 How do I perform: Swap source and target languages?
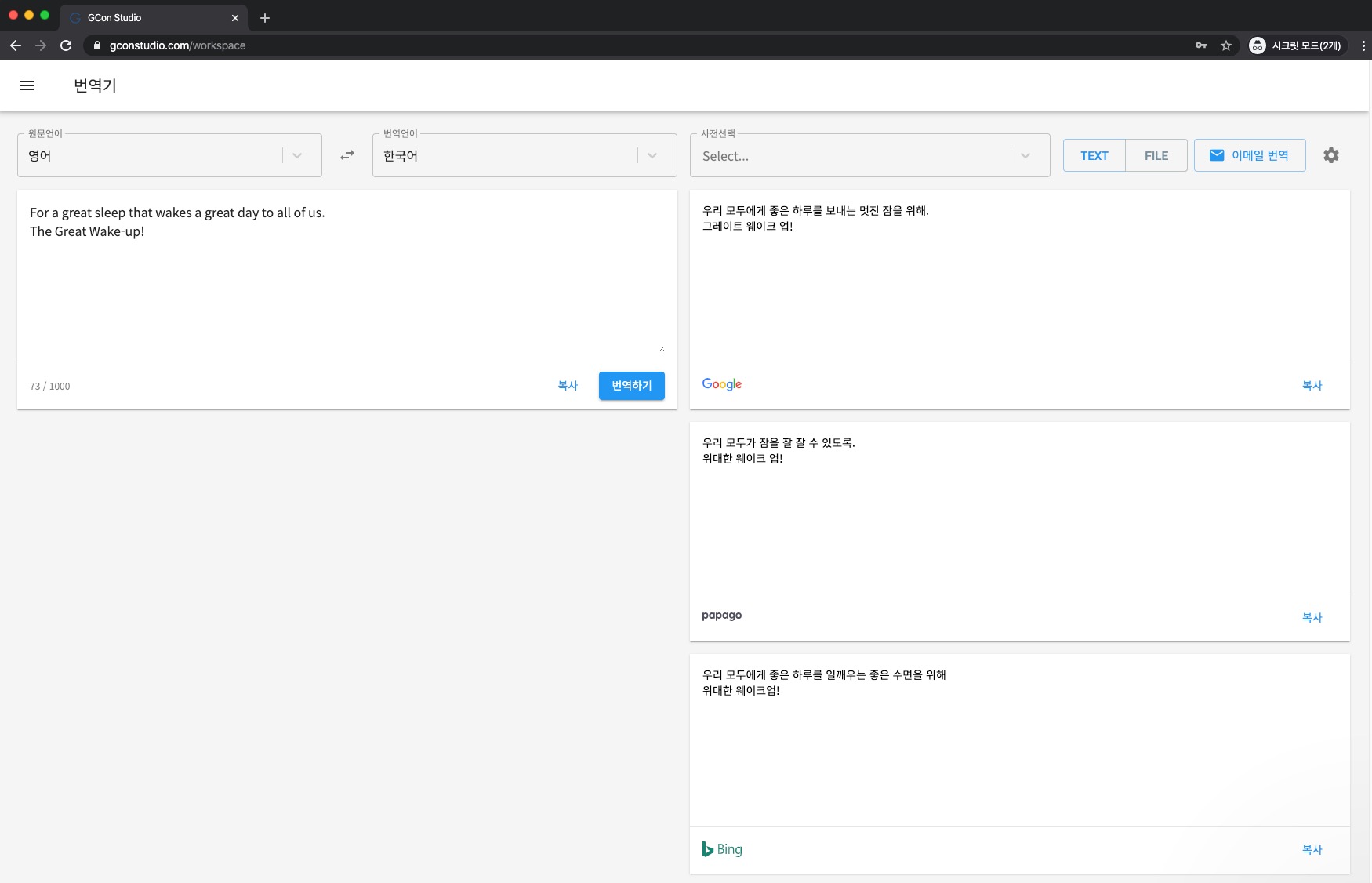pos(347,155)
